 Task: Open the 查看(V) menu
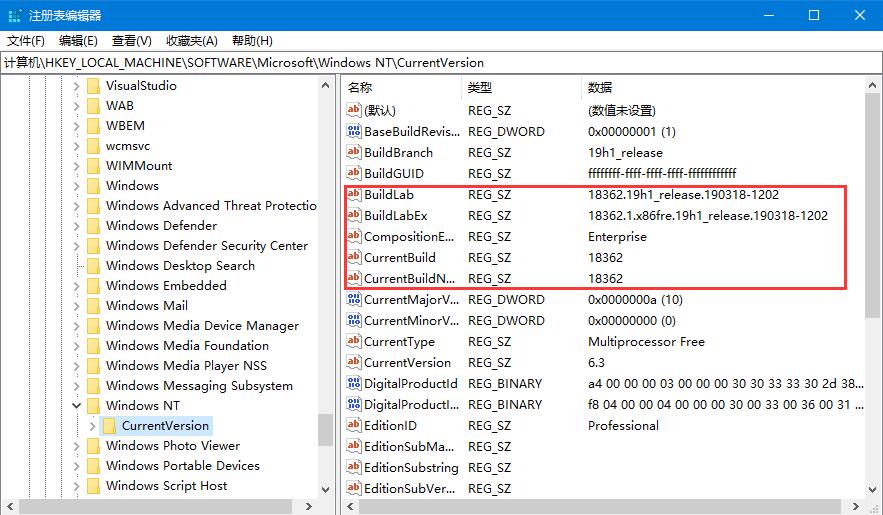click(131, 41)
